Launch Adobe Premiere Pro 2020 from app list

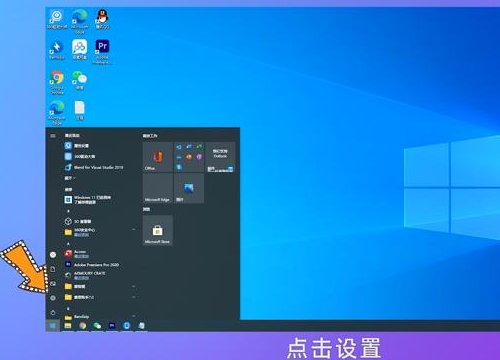(92, 265)
